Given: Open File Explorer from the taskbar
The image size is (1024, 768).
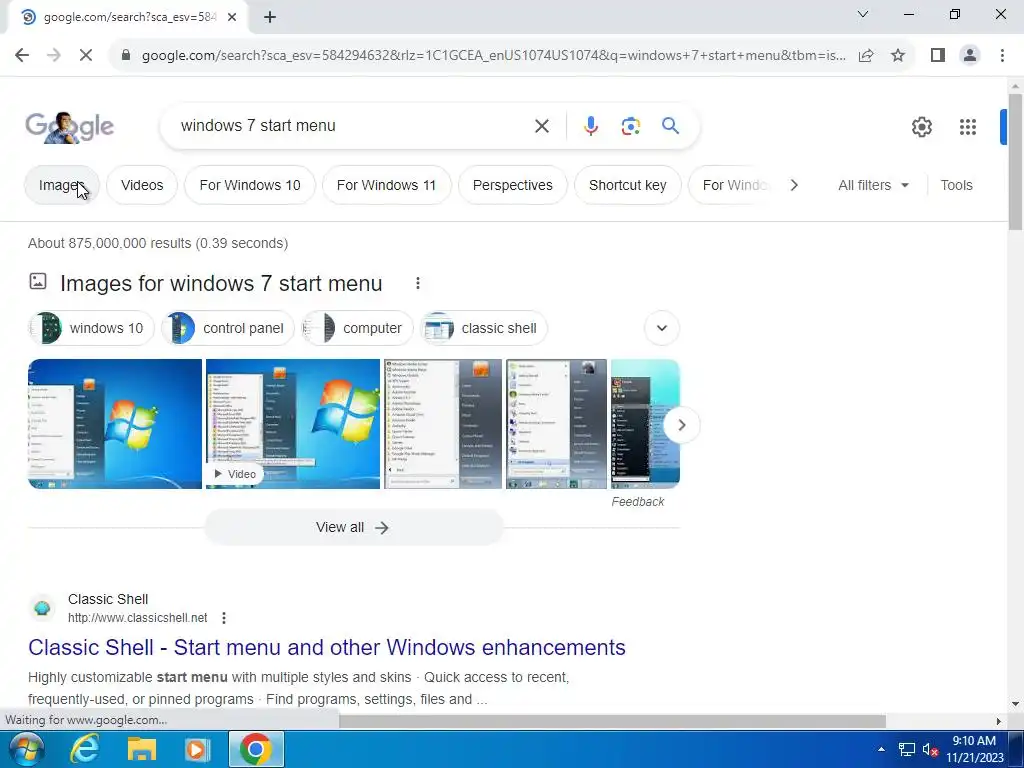Looking at the screenshot, I should (142, 750).
